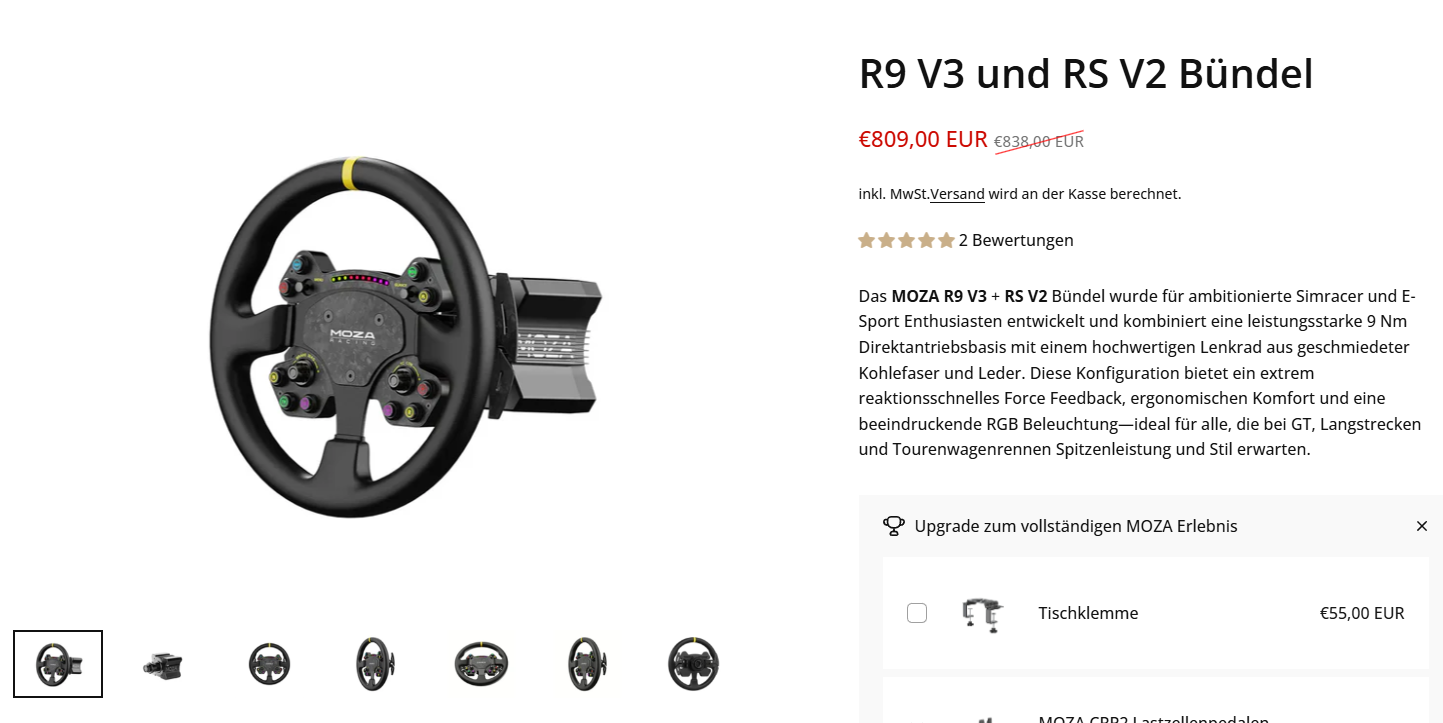The width and height of the screenshot is (1443, 723).
Task: Click the crossed-out €838,00 EUR price
Action: point(1039,141)
